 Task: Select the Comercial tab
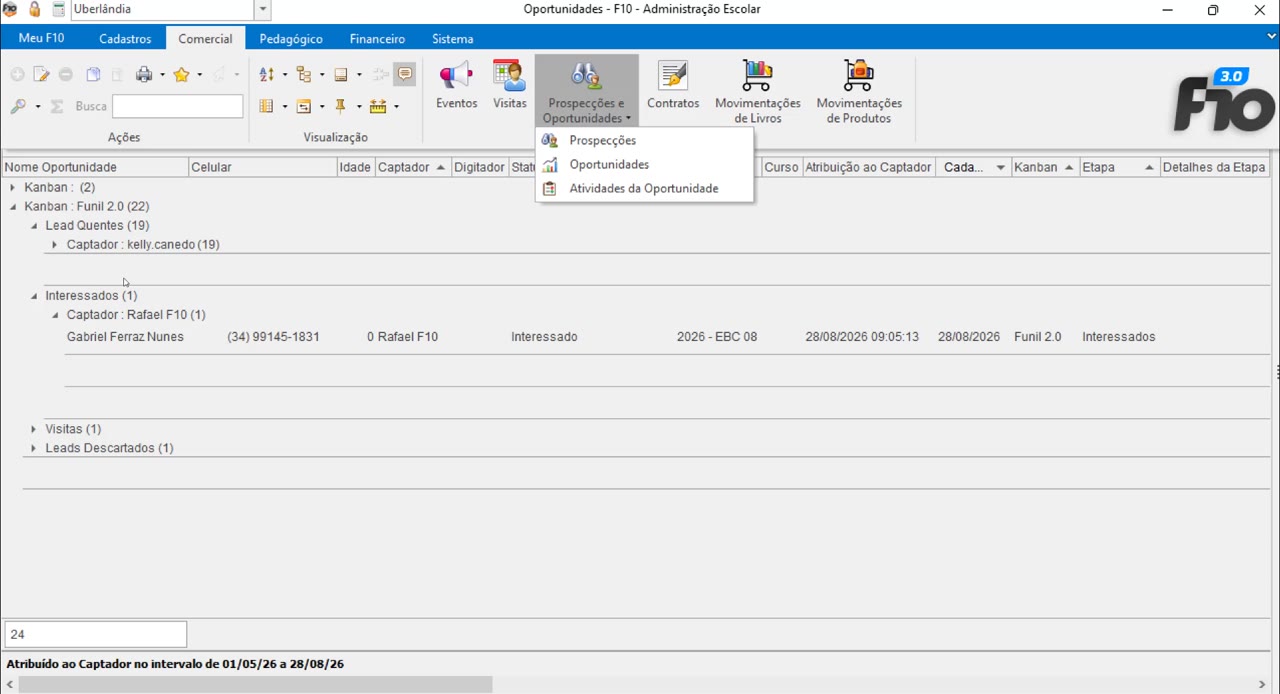[205, 38]
